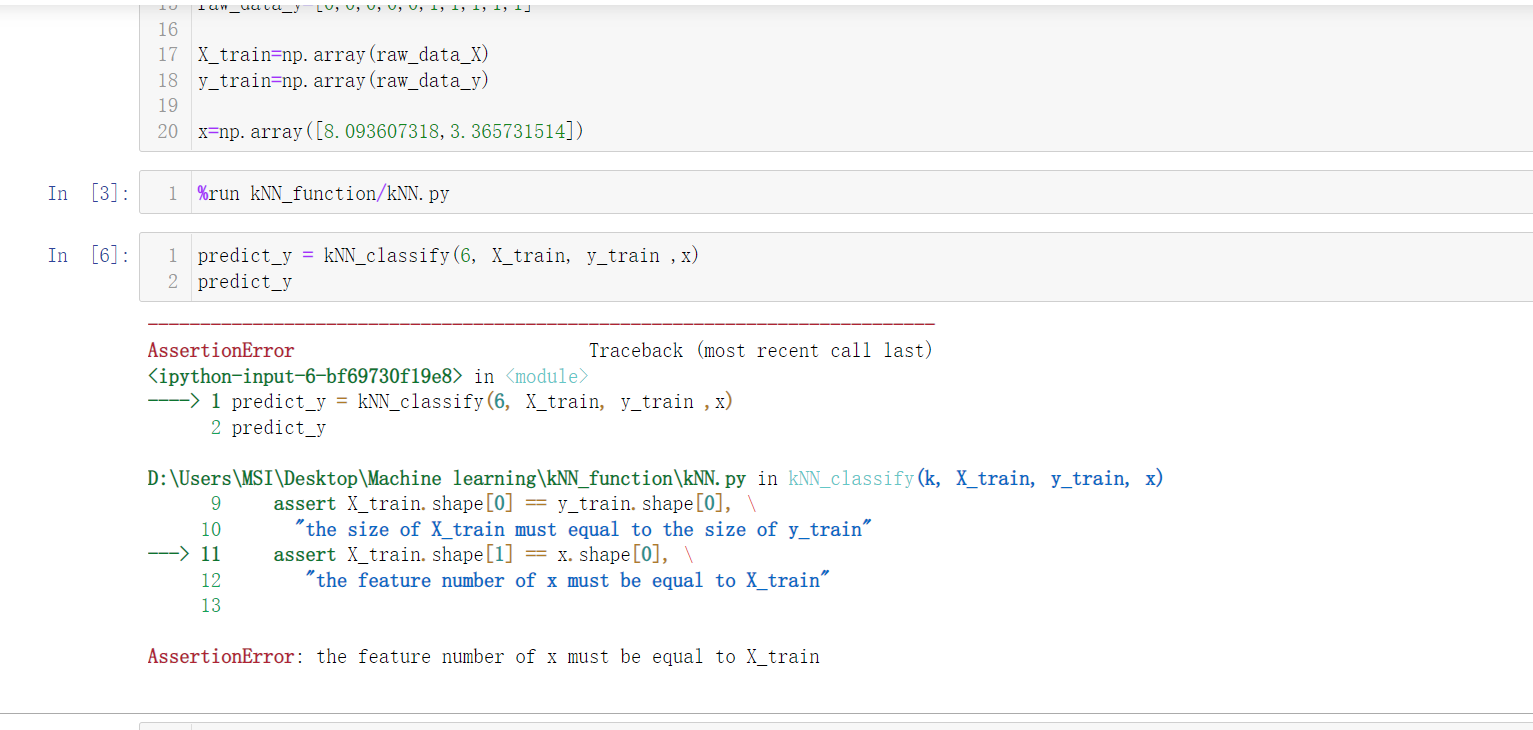The height and width of the screenshot is (730, 1533).
Task: Click the x=np.array([8.093607318,...]) code line
Action: click(x=390, y=131)
